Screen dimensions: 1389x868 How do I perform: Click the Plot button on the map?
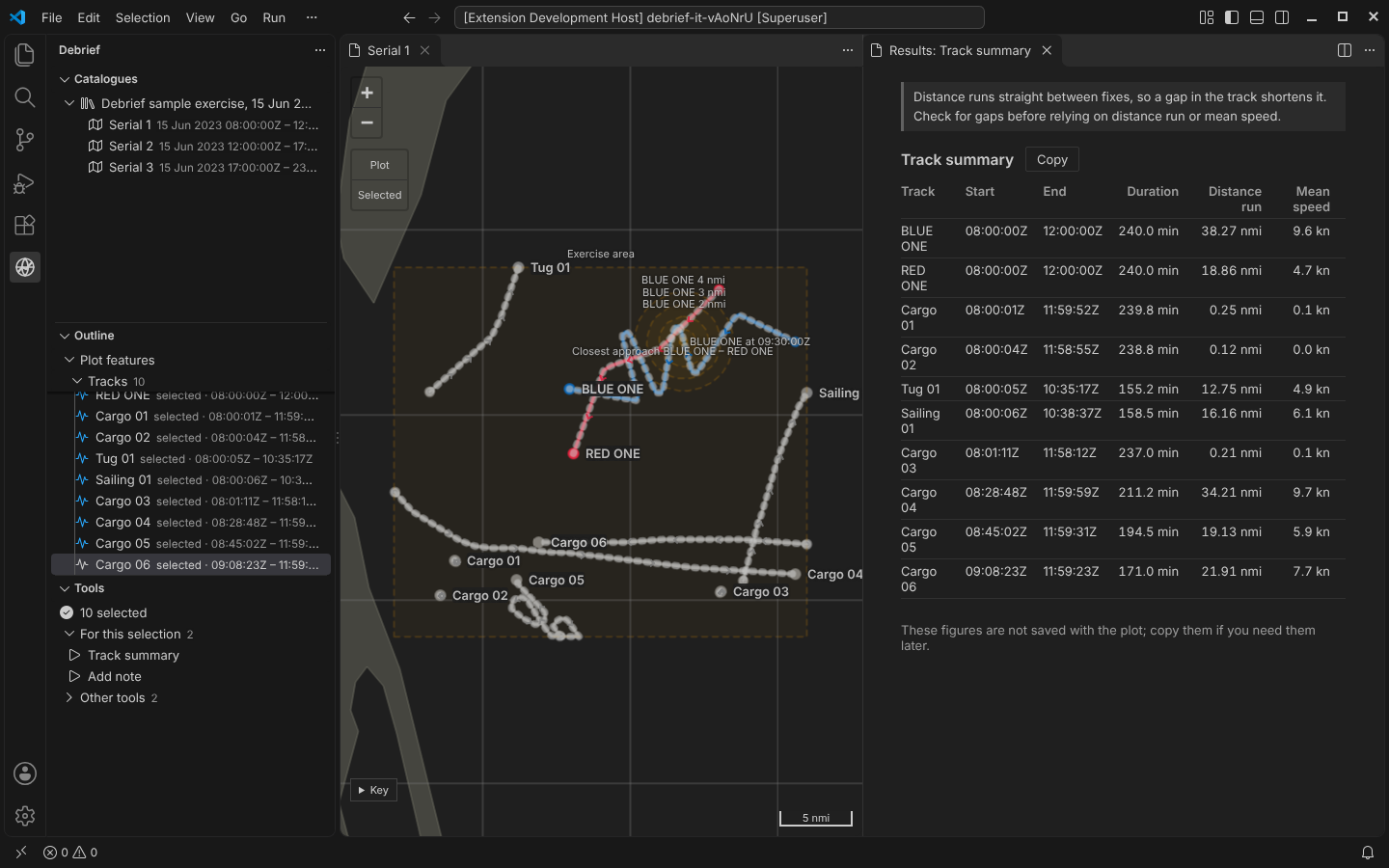coord(380,165)
